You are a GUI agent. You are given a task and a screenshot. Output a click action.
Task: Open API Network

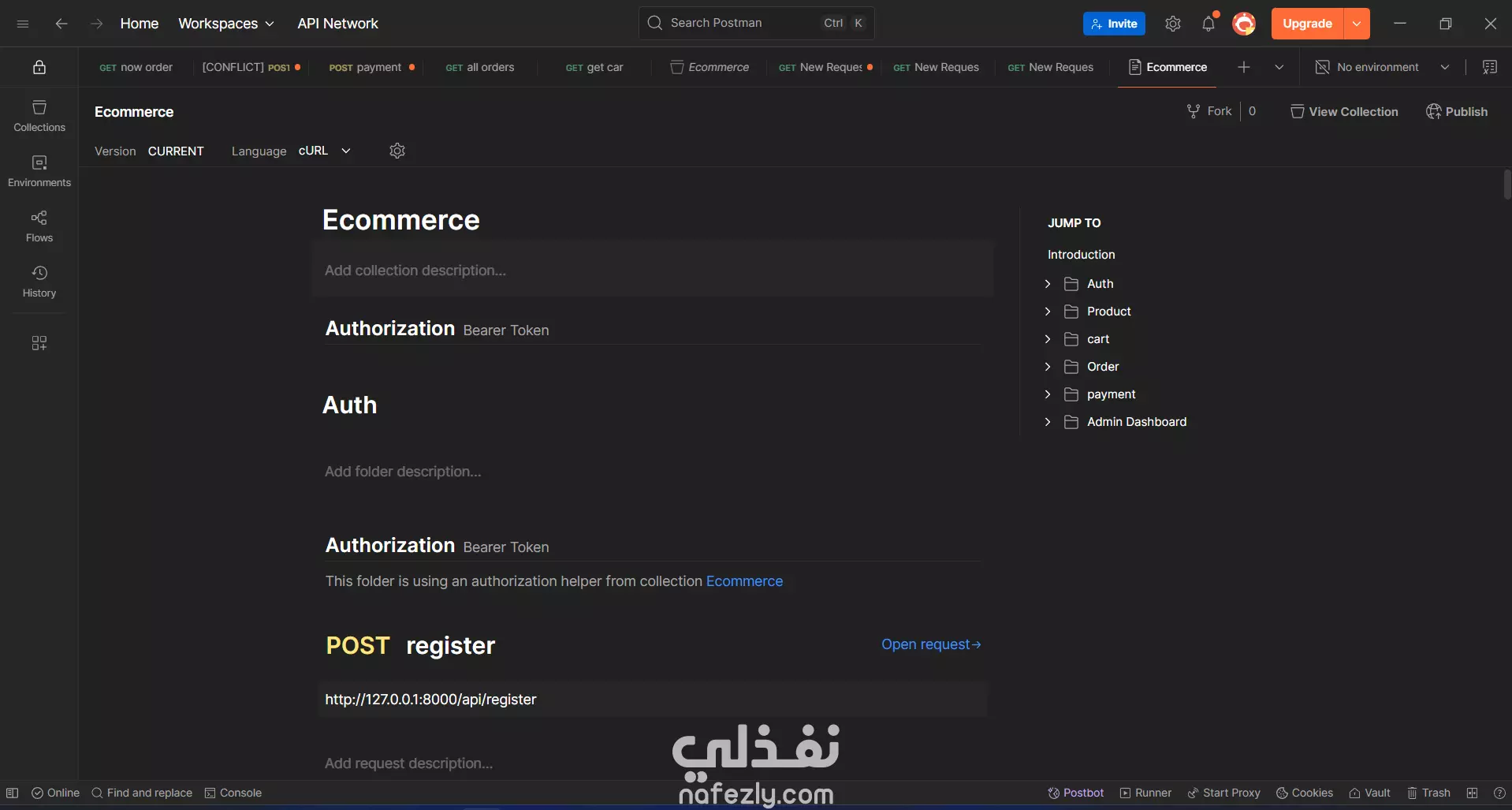click(x=337, y=24)
